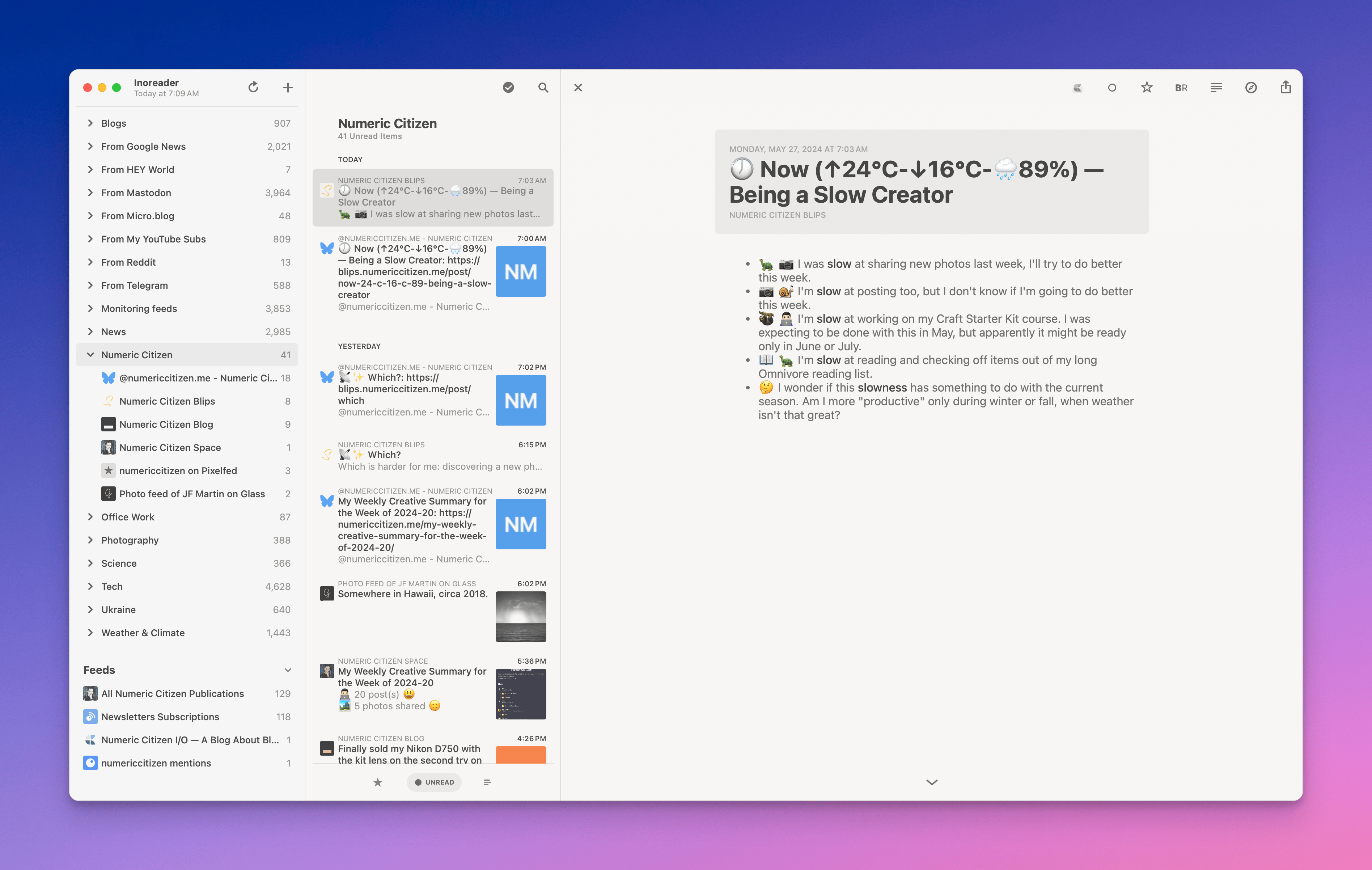Image resolution: width=1372 pixels, height=870 pixels.
Task: Mark all articles as read via checkmark icon
Action: pos(508,87)
